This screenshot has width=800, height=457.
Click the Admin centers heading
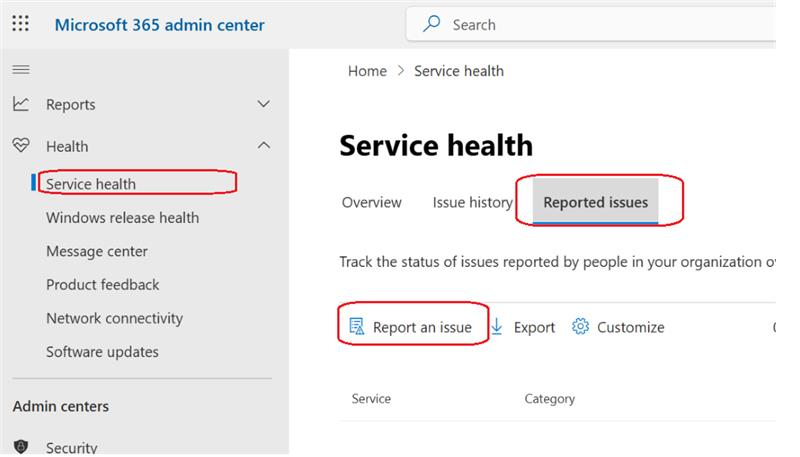pos(61,407)
